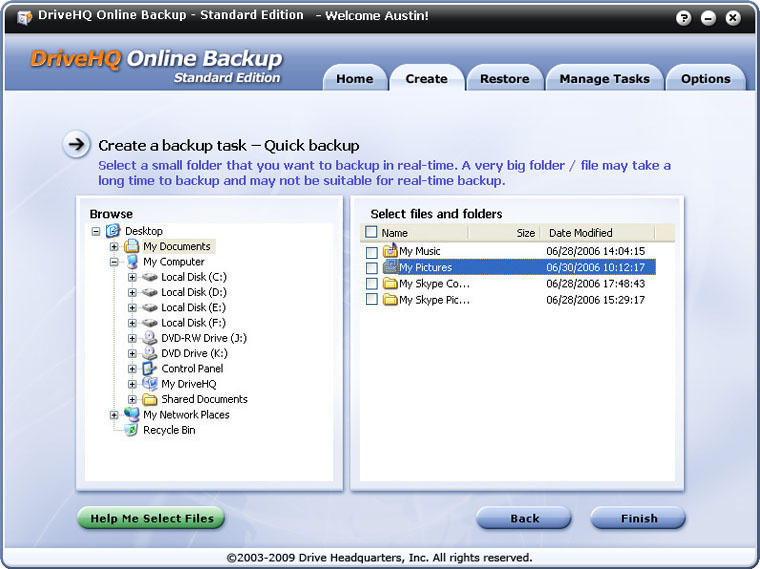Viewport: 760px width, 569px height.
Task: Click the DVD Drive (K:) disc icon
Action: (x=150, y=353)
